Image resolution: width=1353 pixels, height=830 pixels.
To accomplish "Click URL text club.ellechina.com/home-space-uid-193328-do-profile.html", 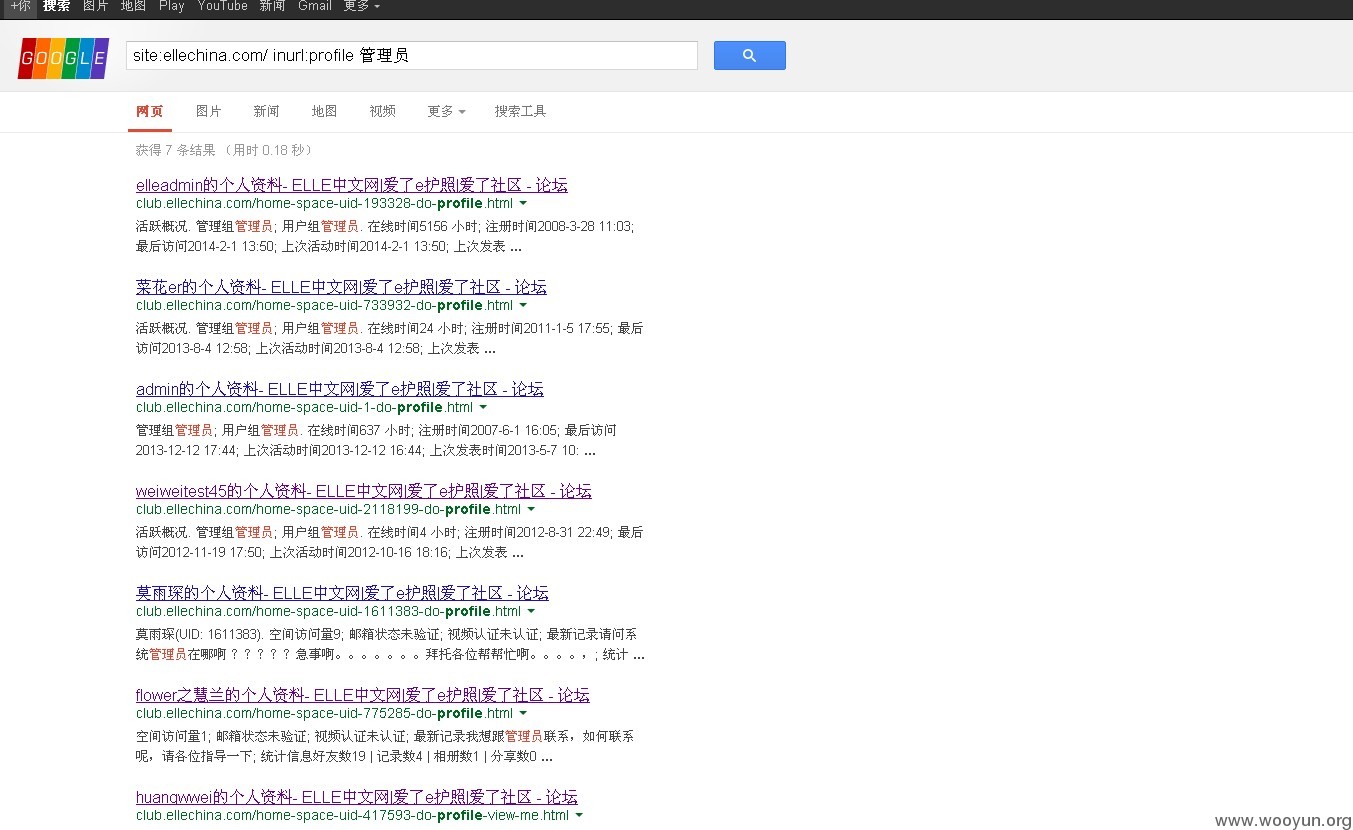I will (324, 204).
